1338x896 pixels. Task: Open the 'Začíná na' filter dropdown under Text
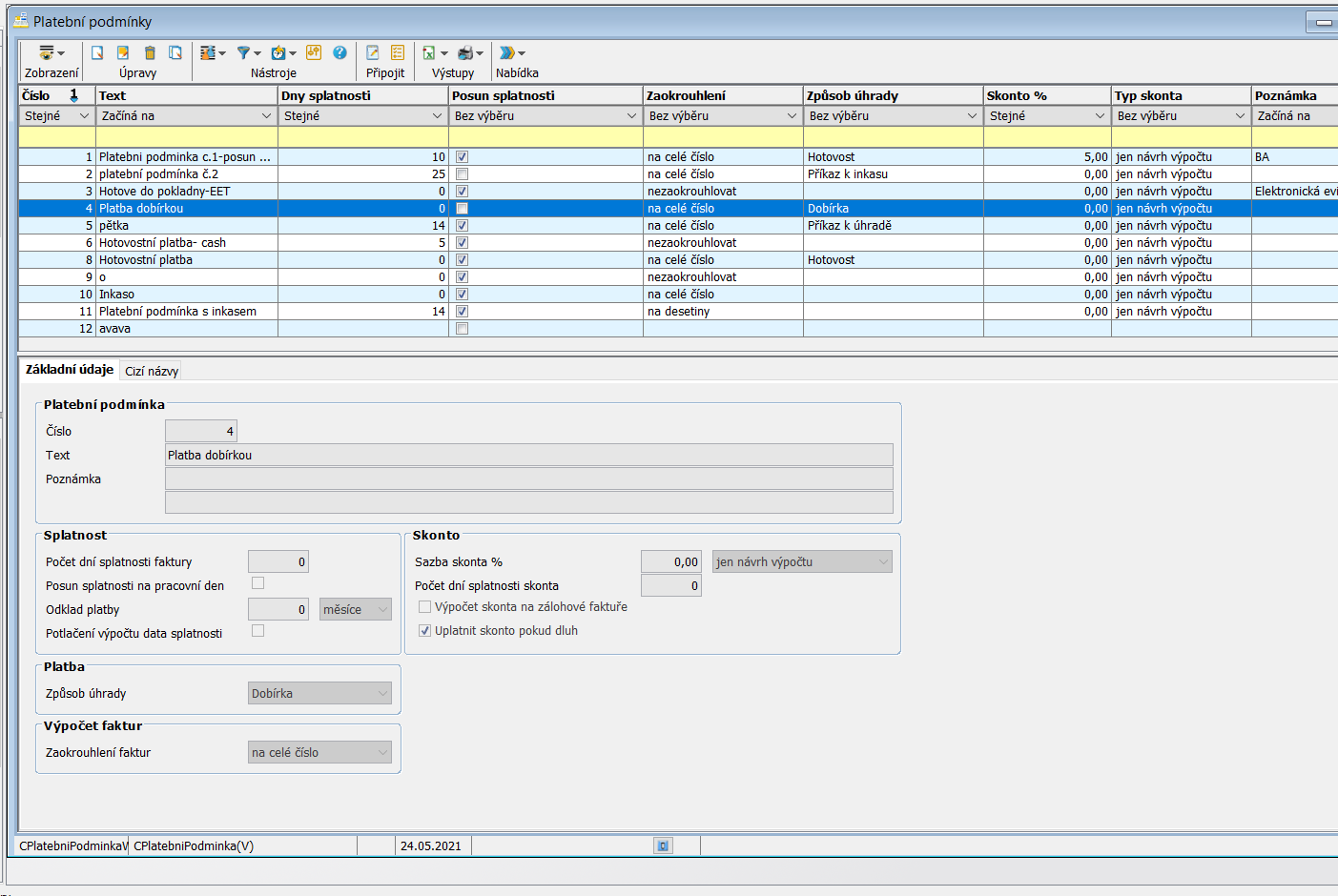[266, 116]
